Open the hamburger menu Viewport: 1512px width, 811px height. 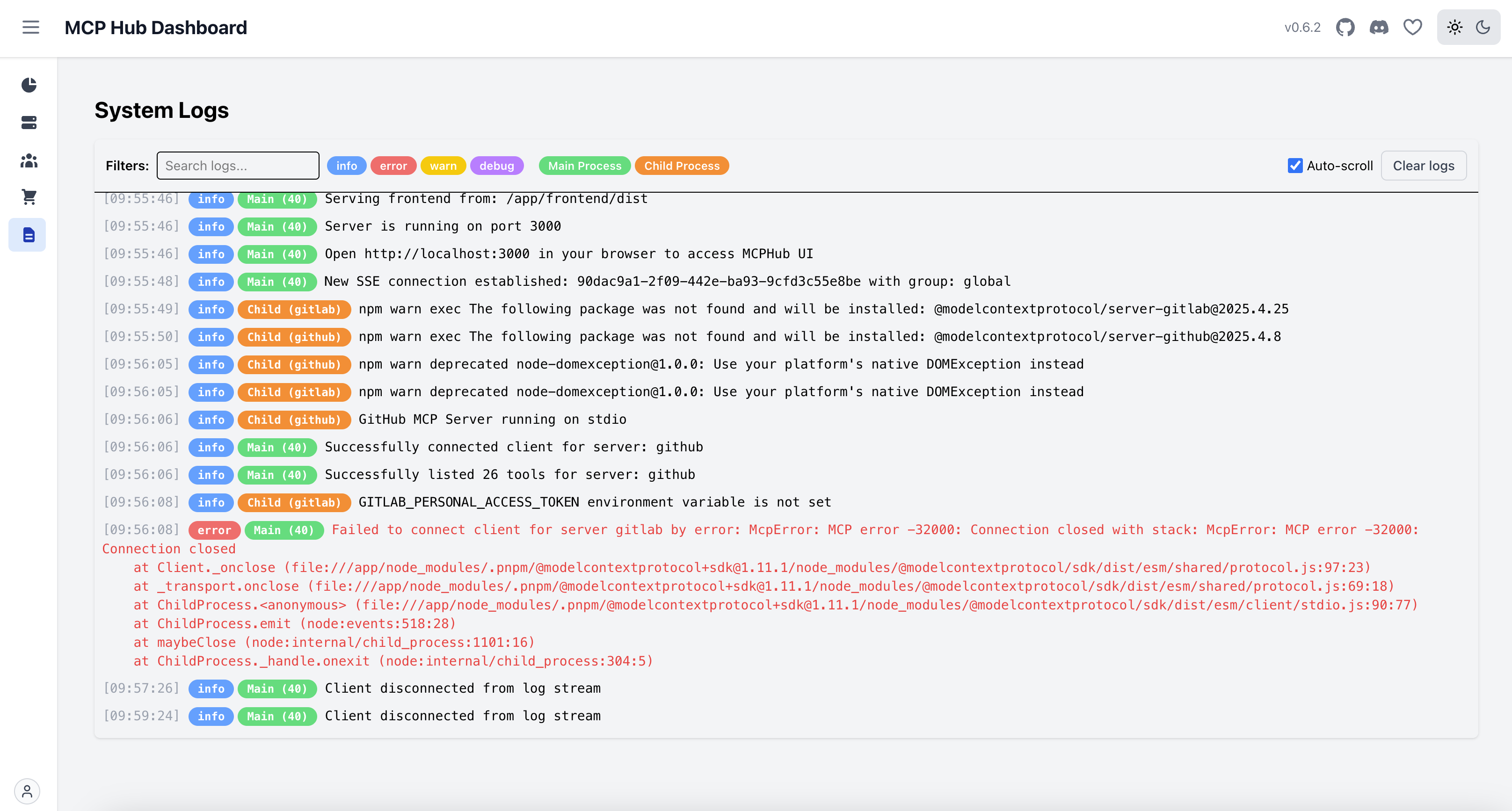(30, 28)
